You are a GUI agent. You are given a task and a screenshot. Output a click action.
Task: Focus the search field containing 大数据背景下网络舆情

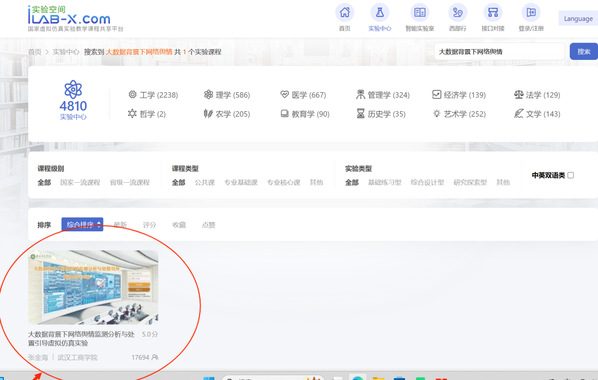coord(499,52)
